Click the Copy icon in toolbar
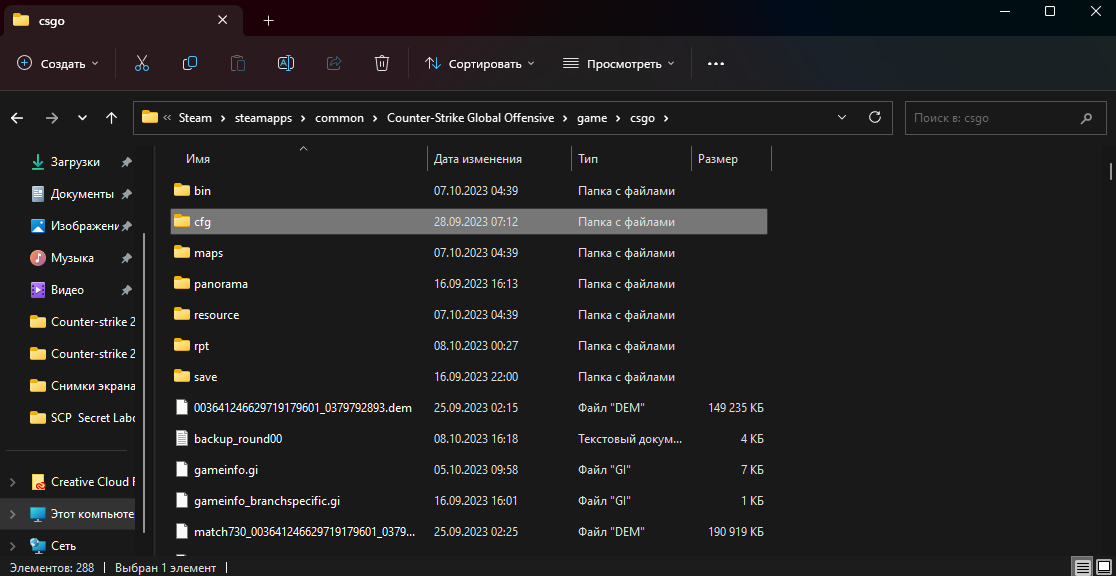 [189, 63]
